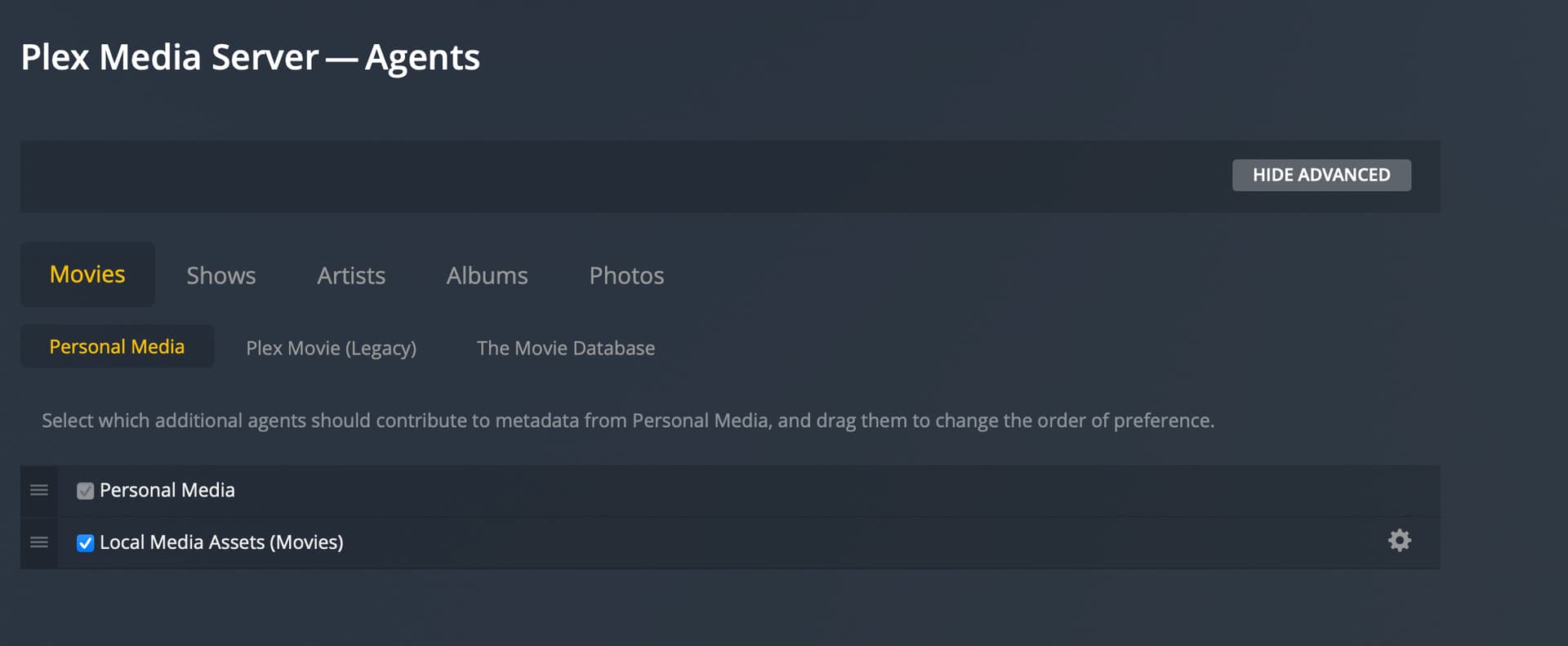Grab the Local Media Assets drag handle
This screenshot has width=1568, height=646.
point(39,542)
